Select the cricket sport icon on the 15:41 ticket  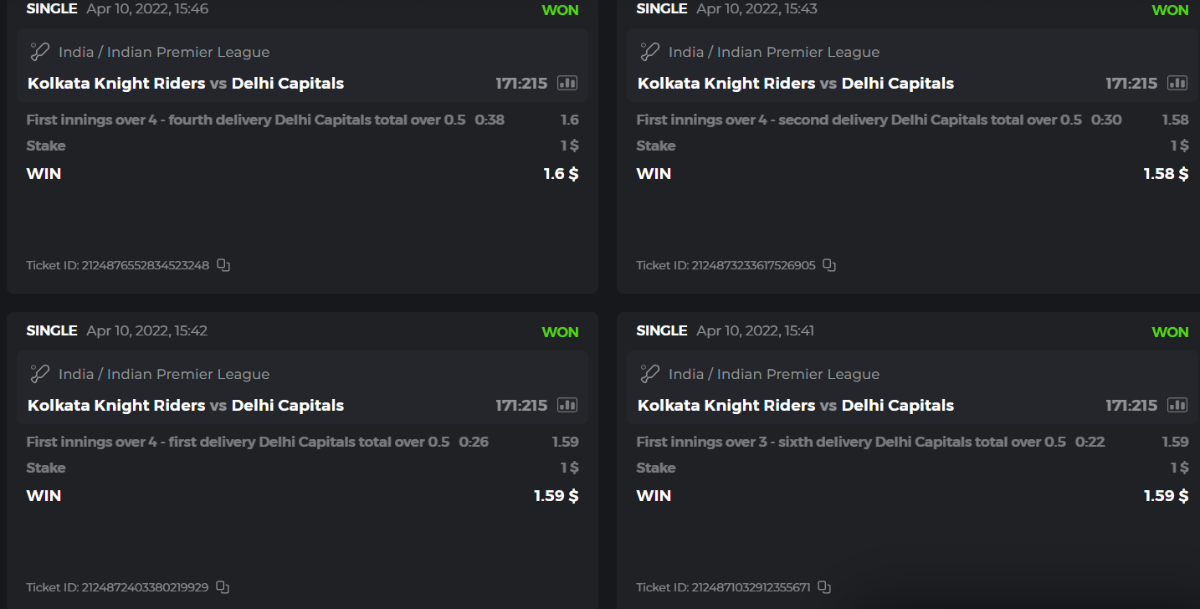click(649, 374)
